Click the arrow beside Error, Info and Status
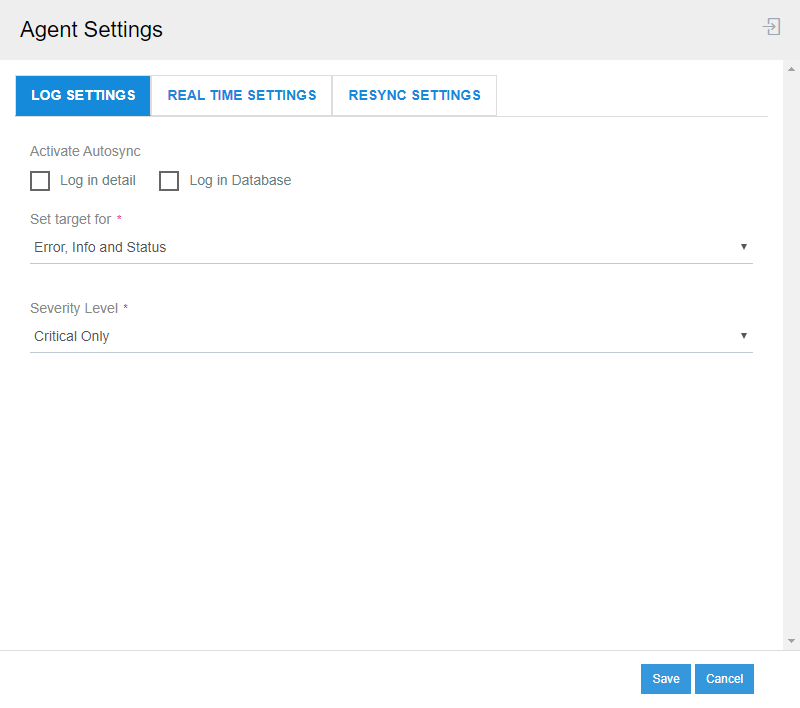 [x=743, y=247]
